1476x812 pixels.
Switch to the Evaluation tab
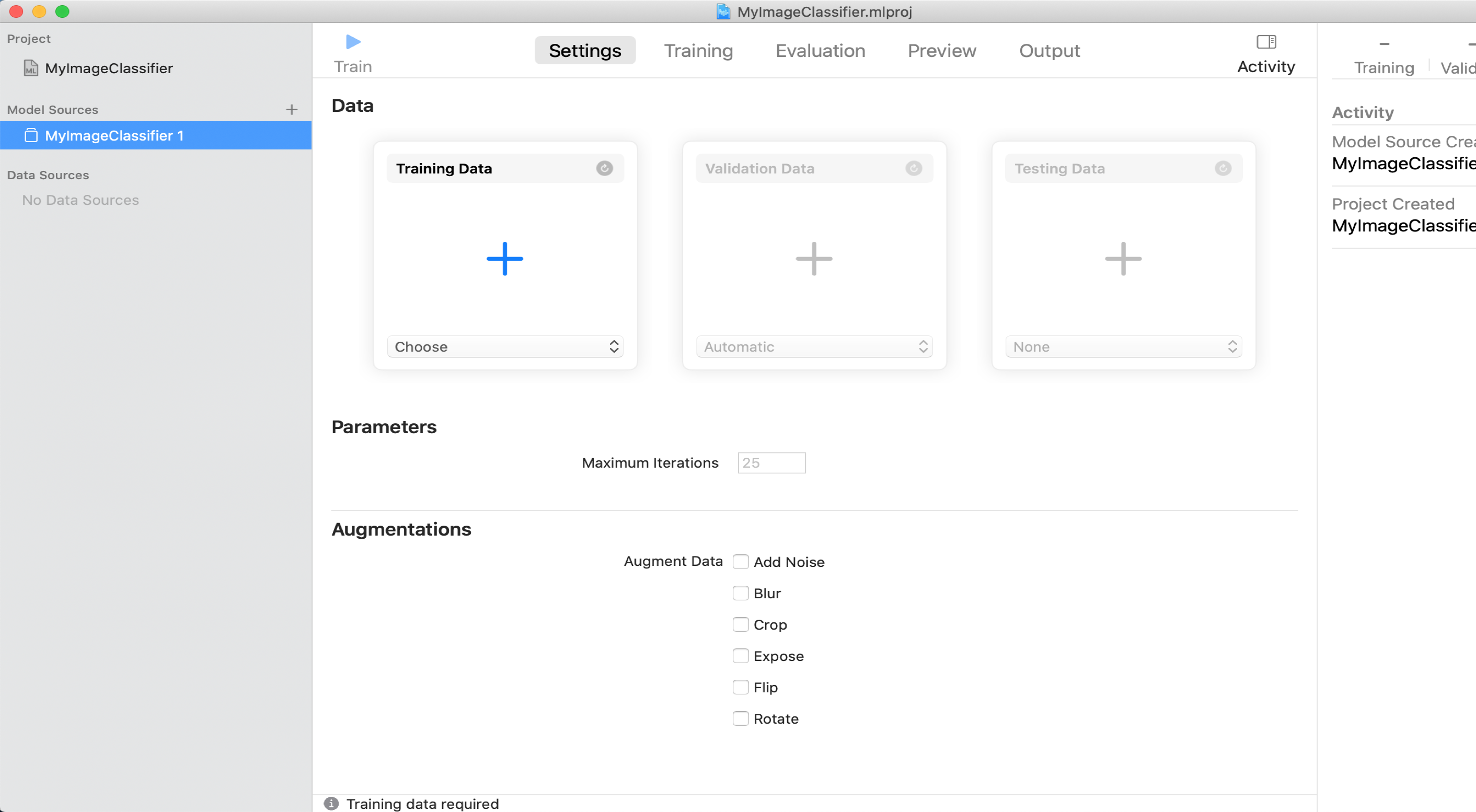(x=820, y=50)
